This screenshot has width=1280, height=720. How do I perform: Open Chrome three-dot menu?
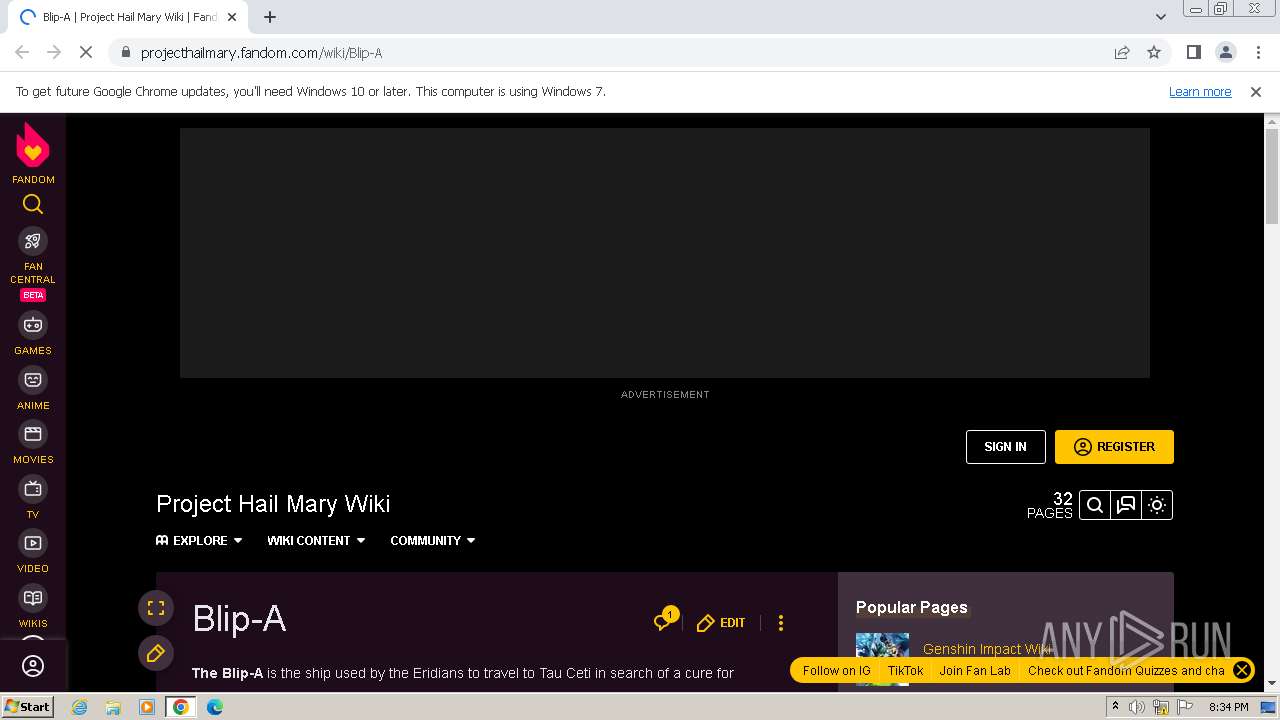(x=1258, y=53)
